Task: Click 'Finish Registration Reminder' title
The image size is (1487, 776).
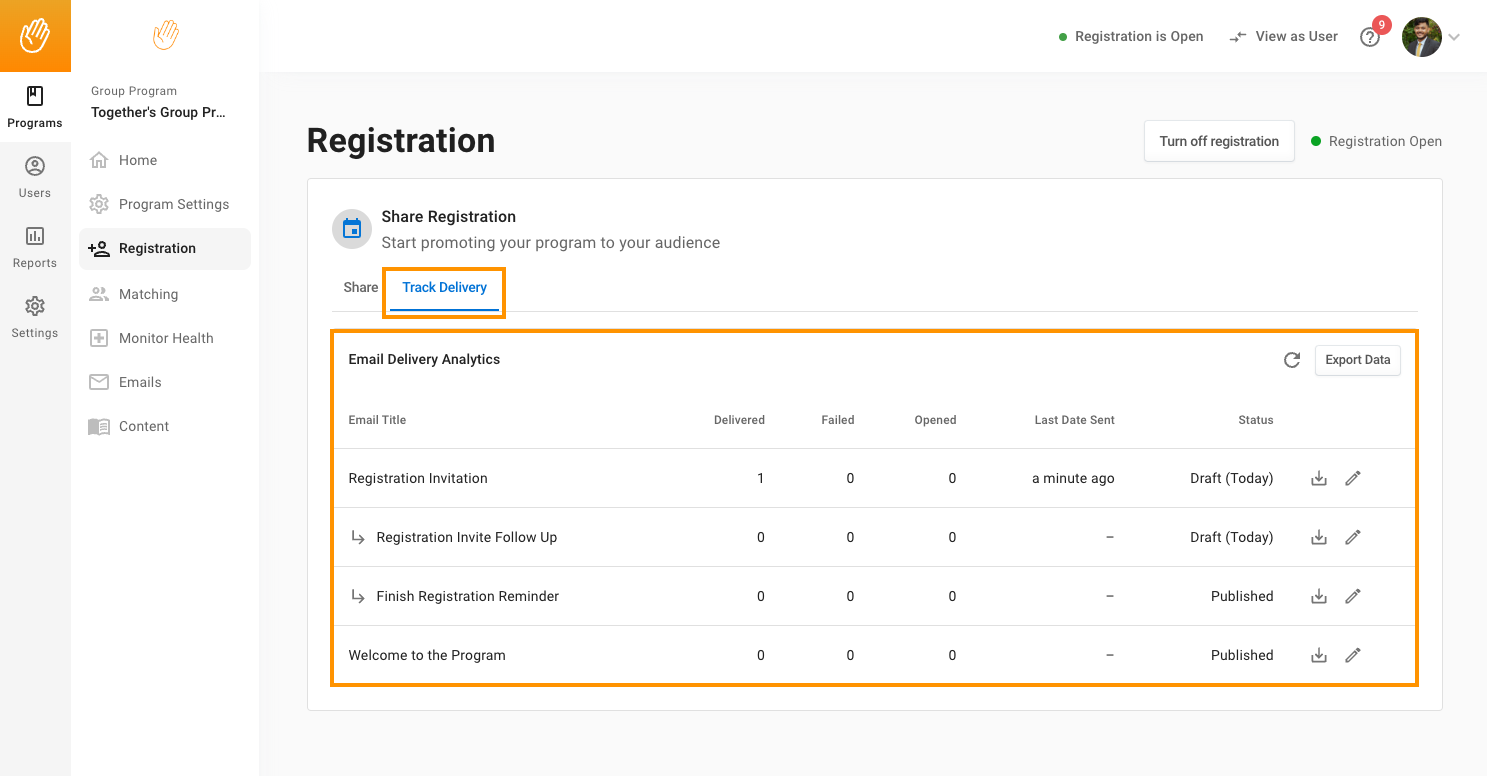Action: click(x=468, y=596)
